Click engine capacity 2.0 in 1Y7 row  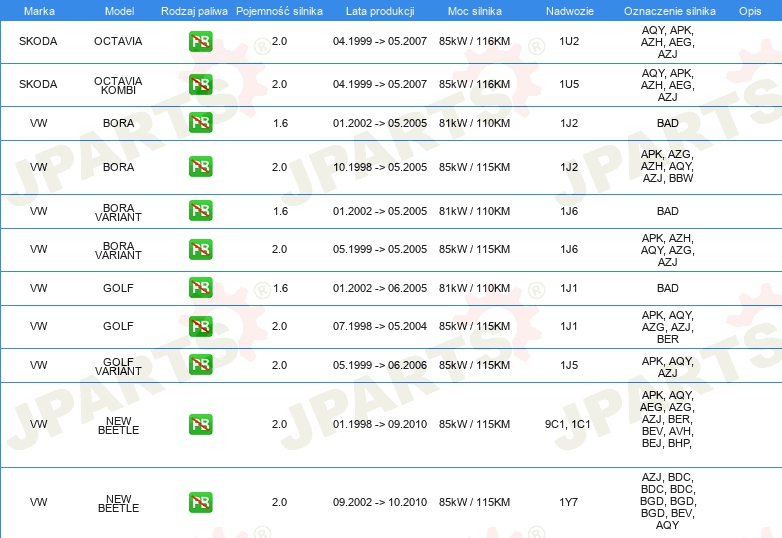point(279,502)
